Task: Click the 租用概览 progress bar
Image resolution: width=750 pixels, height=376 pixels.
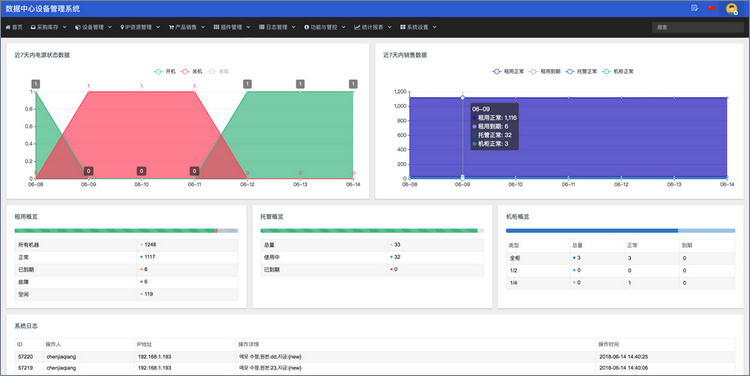Action: coord(126,231)
